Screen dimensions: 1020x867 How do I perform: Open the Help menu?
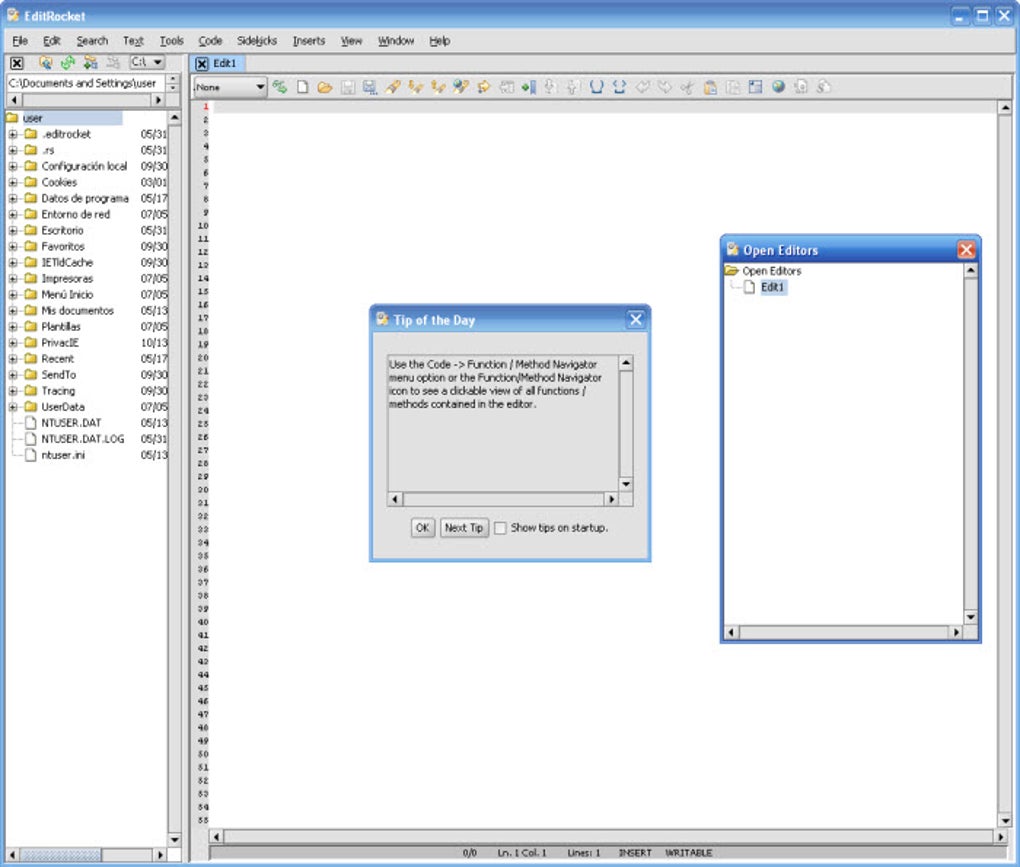pos(440,40)
